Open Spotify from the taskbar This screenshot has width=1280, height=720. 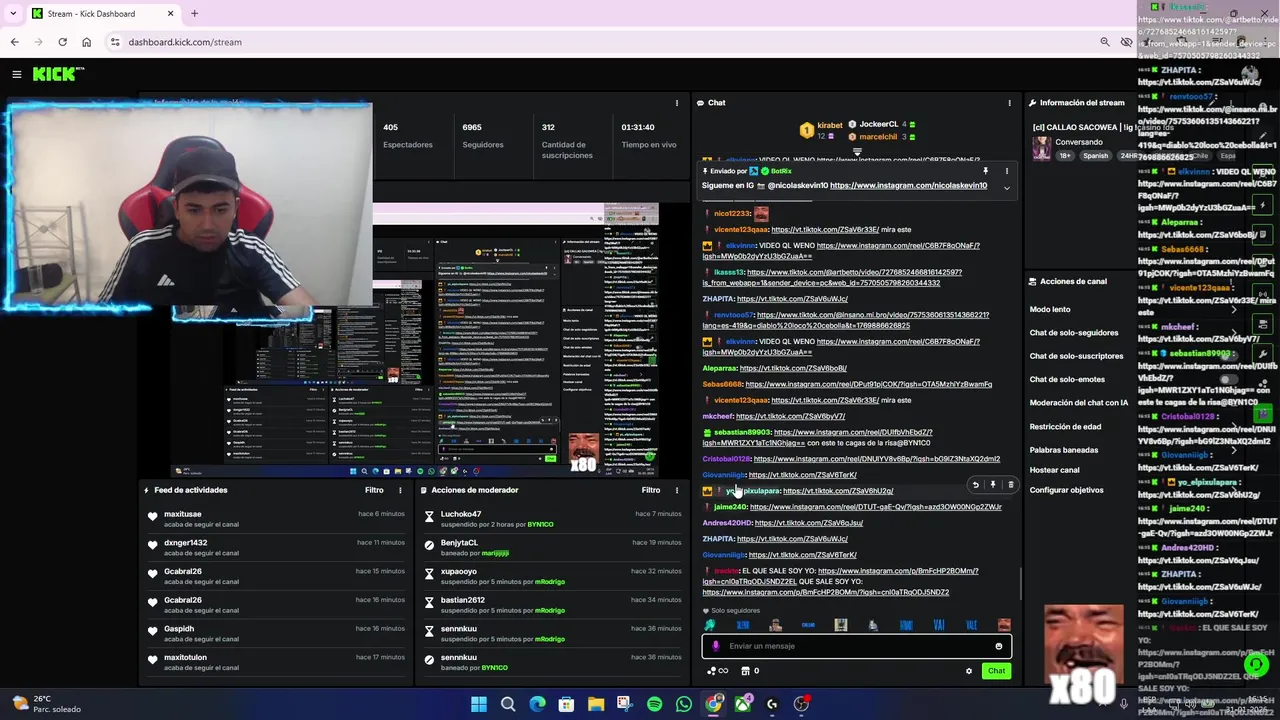coord(654,704)
